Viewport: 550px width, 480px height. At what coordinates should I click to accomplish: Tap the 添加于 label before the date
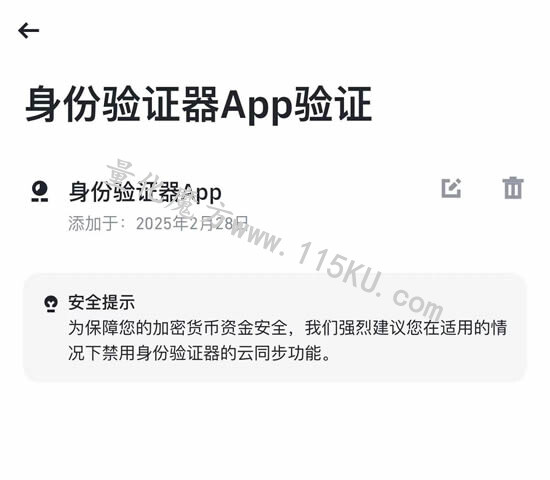pyautogui.click(x=93, y=224)
